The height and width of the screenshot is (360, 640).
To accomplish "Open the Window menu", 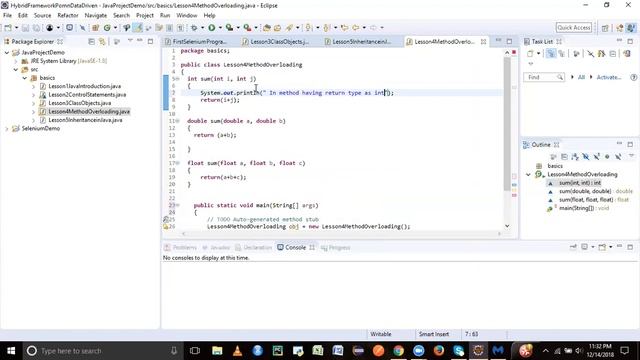I will (x=187, y=15).
